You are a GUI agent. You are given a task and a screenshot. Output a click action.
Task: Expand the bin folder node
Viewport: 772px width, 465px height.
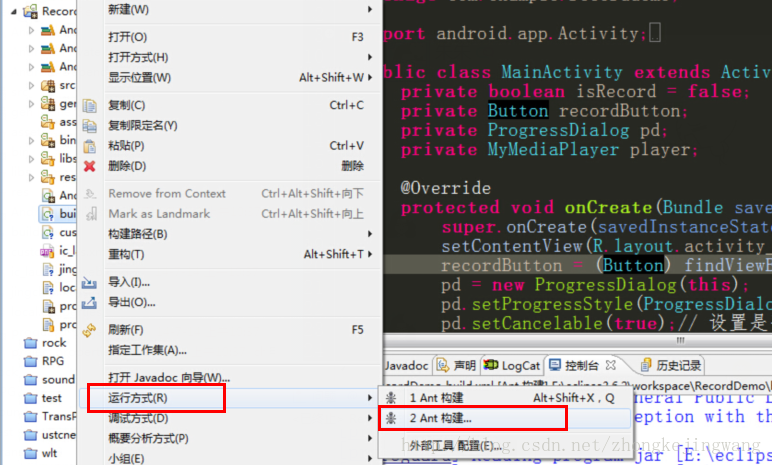[x=32, y=140]
